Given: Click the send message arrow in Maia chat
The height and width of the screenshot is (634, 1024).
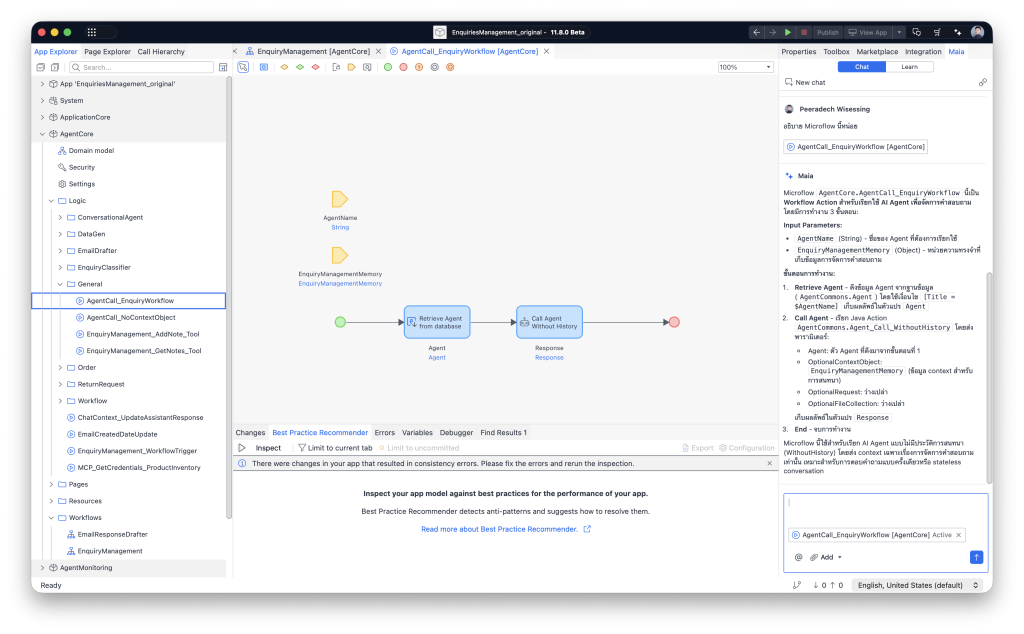Looking at the screenshot, I should (976, 557).
